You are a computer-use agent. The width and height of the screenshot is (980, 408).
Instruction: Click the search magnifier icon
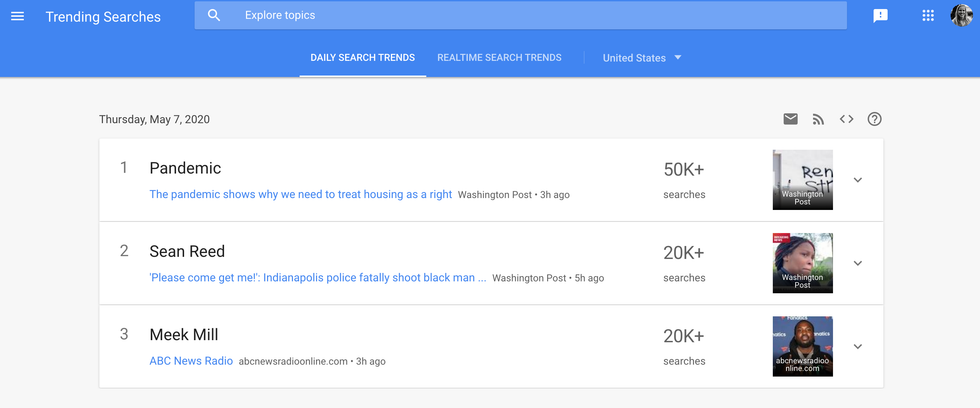pos(214,16)
